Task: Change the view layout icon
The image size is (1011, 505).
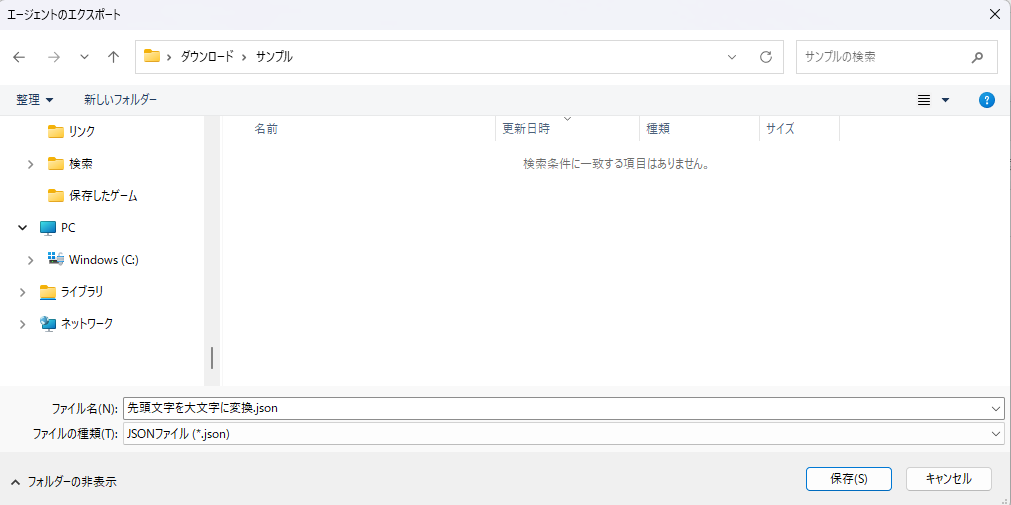Action: [x=924, y=100]
